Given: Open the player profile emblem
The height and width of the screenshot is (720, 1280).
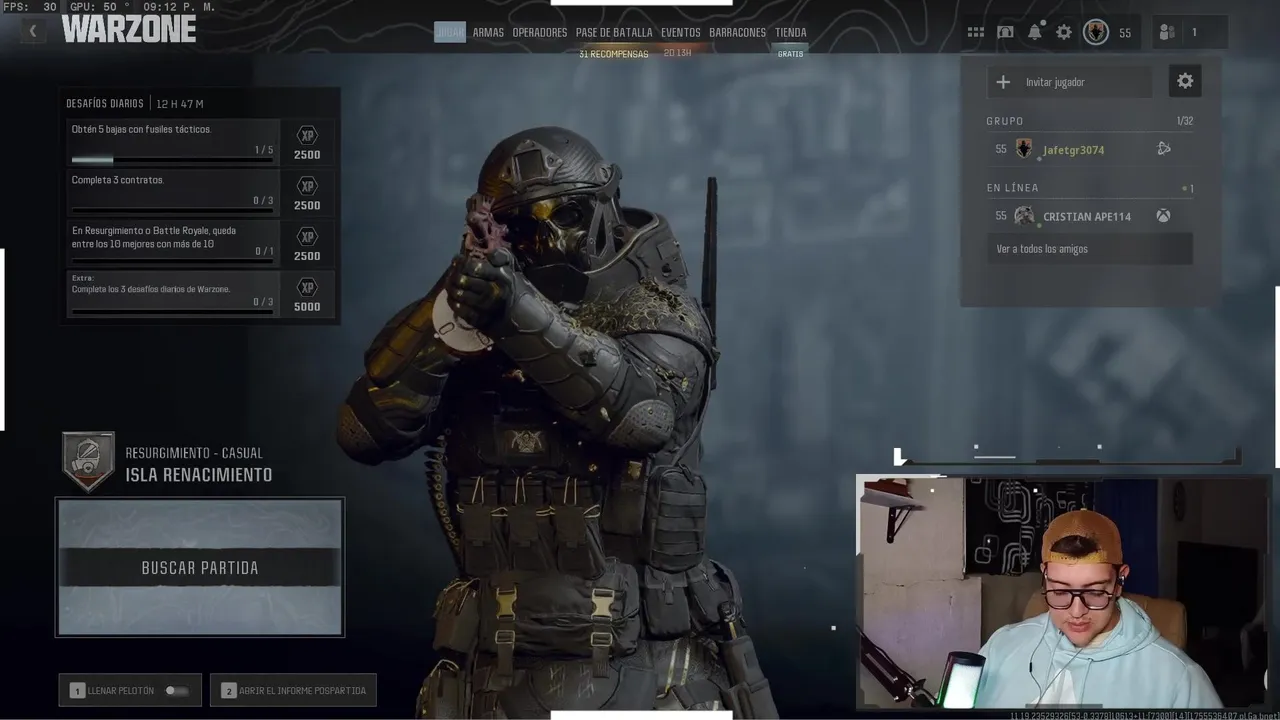Looking at the screenshot, I should pyautogui.click(x=1096, y=32).
